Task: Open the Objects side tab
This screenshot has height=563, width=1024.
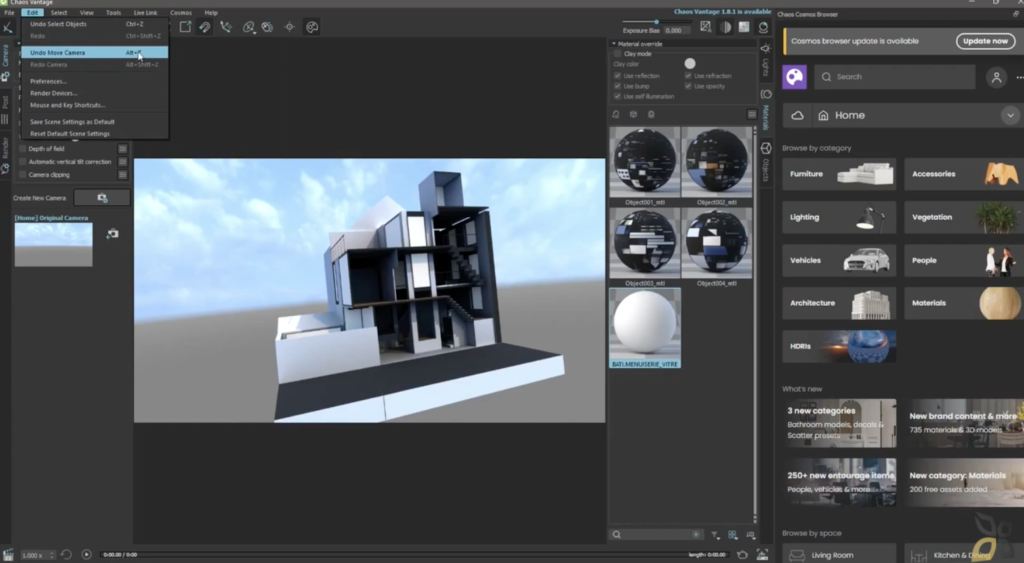Action: (x=765, y=163)
